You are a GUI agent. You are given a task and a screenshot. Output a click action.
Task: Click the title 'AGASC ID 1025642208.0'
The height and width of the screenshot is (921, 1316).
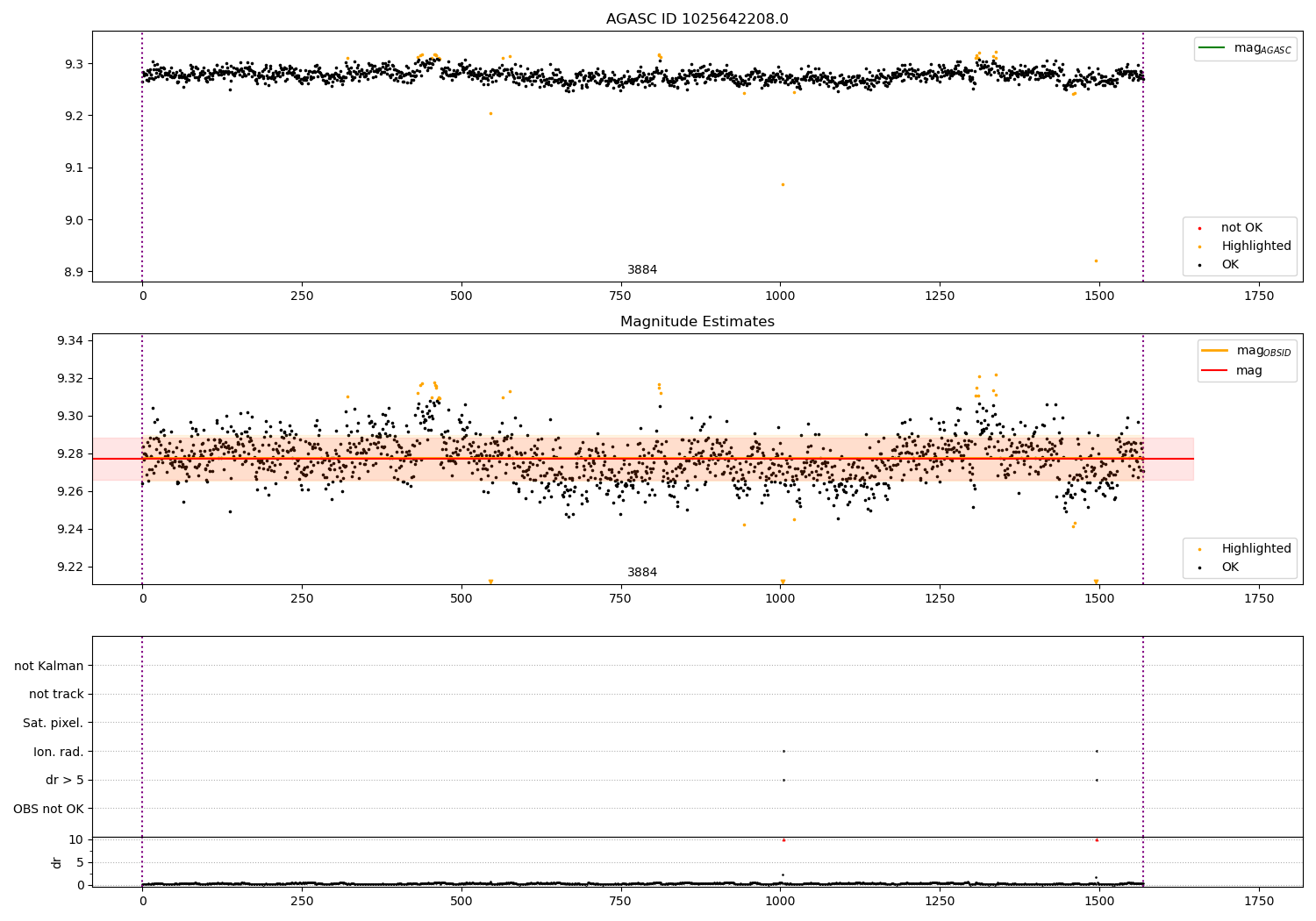pos(697,19)
